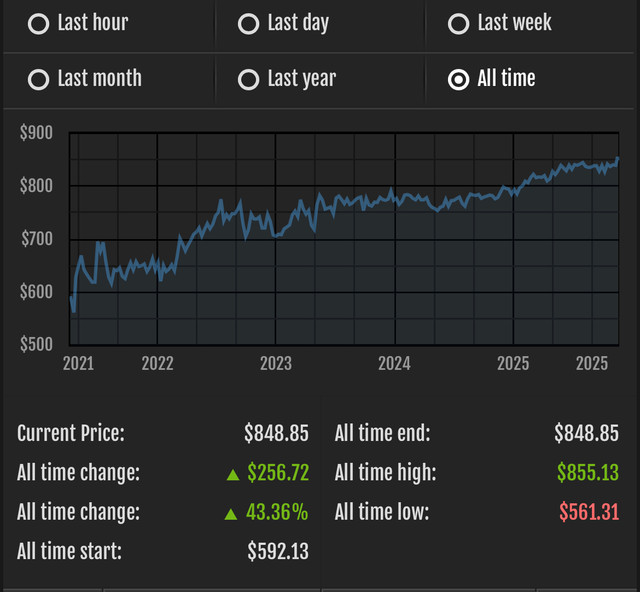This screenshot has width=640, height=592.
Task: Click the red All time low $561.31
Action: click(x=589, y=512)
